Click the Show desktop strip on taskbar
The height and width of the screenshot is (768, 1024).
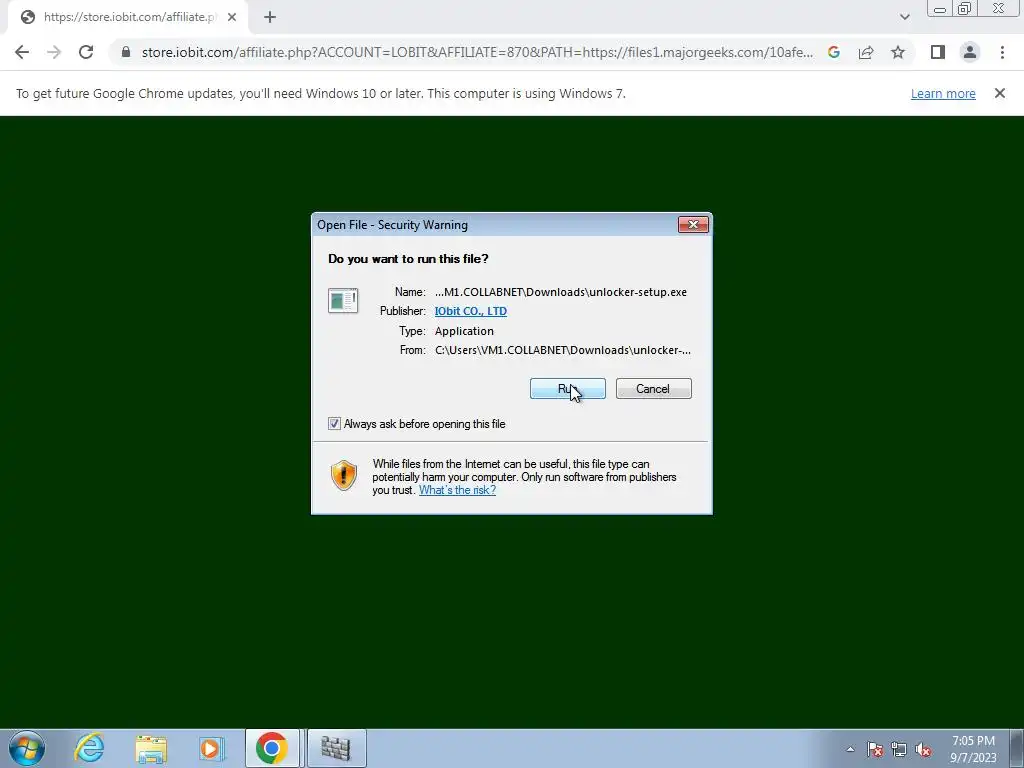click(1017, 748)
